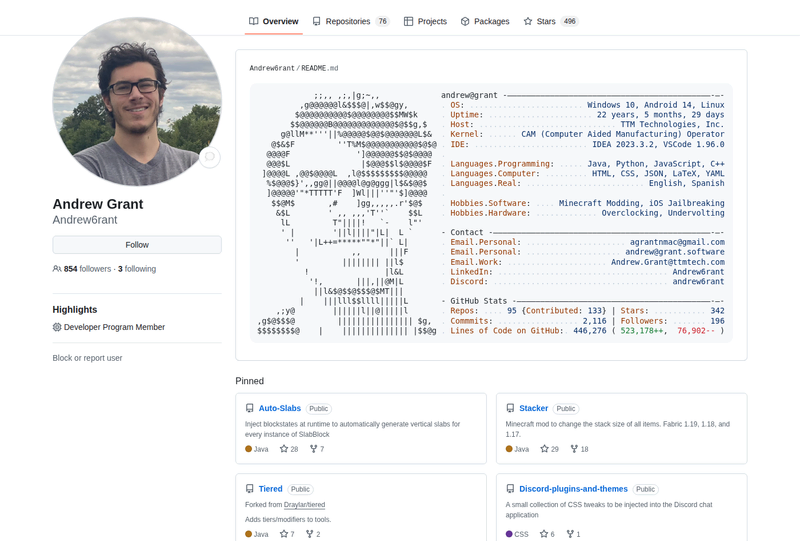The image size is (800, 541).
Task: Click Block or report user
Action: tap(87, 358)
